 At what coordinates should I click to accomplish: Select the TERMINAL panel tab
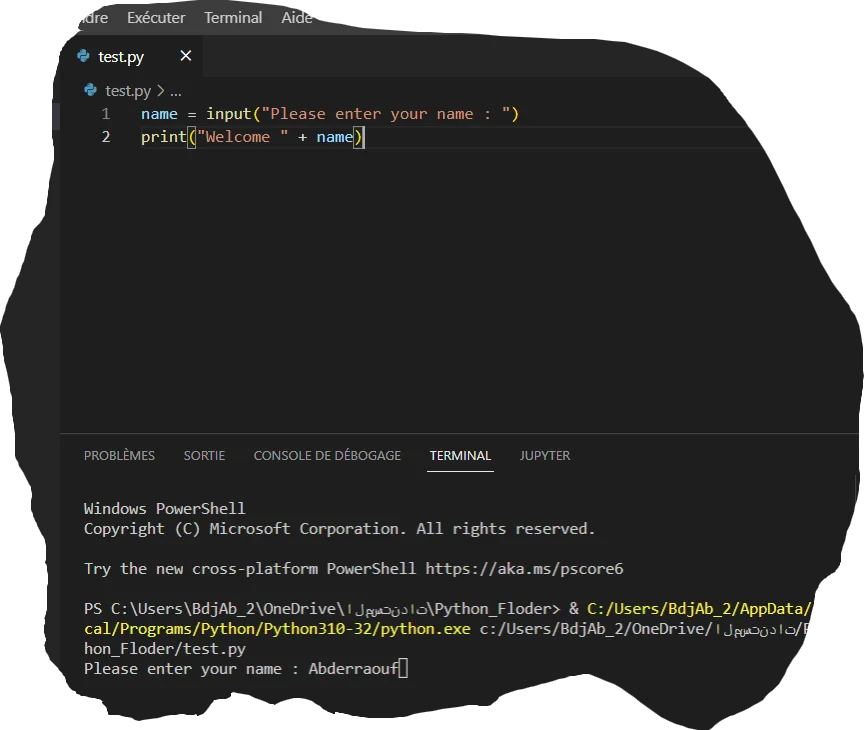click(460, 455)
